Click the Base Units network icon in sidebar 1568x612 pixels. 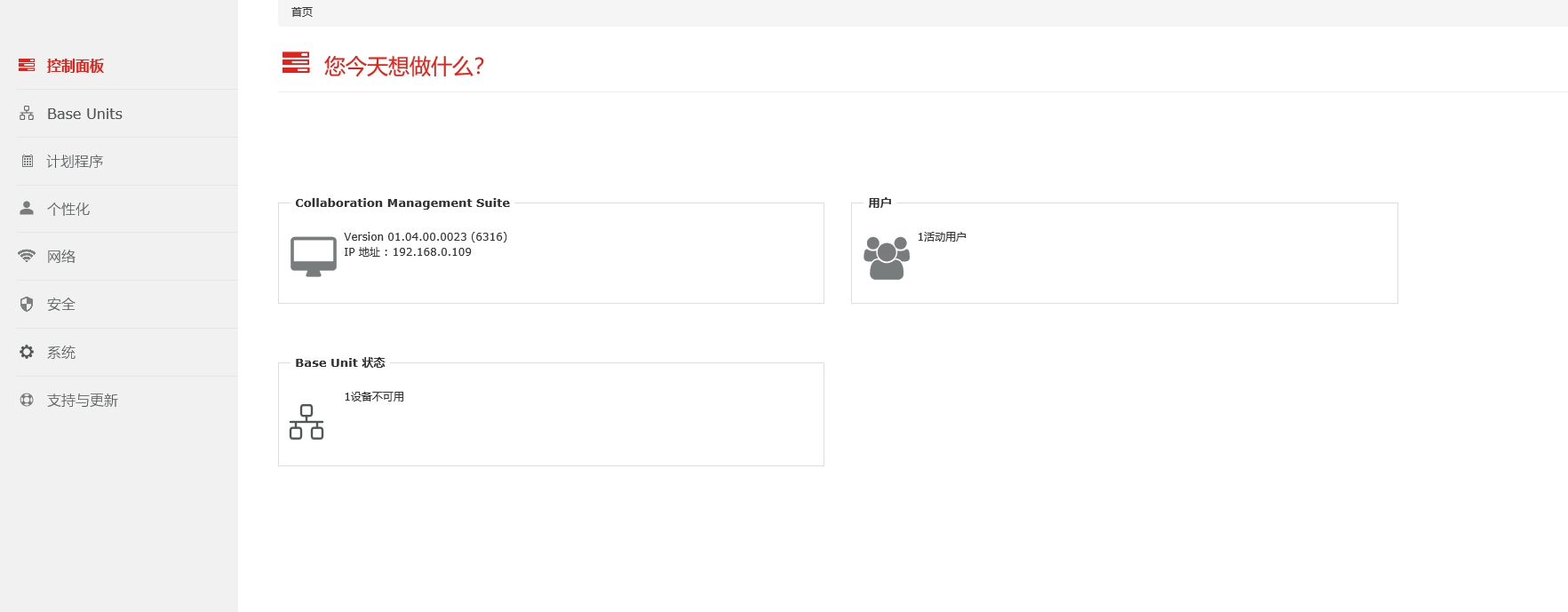[x=27, y=114]
